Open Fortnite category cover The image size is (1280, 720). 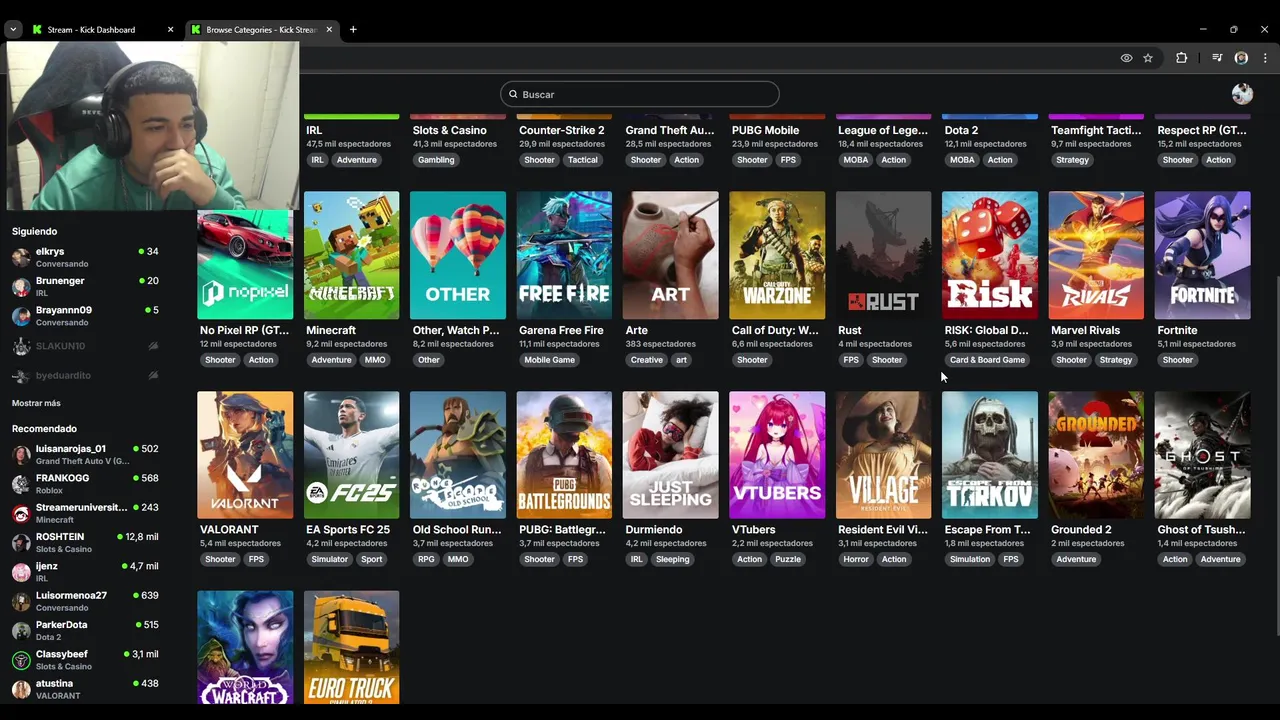point(1202,255)
